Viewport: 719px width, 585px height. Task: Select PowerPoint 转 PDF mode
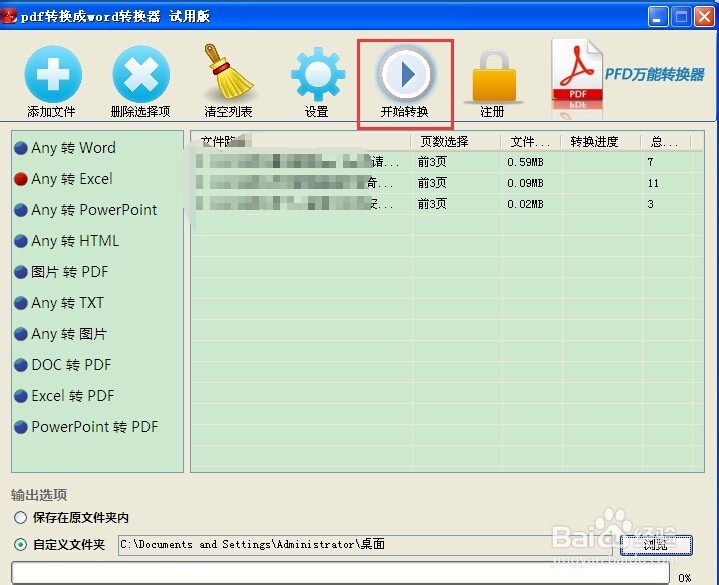pyautogui.click(x=86, y=427)
